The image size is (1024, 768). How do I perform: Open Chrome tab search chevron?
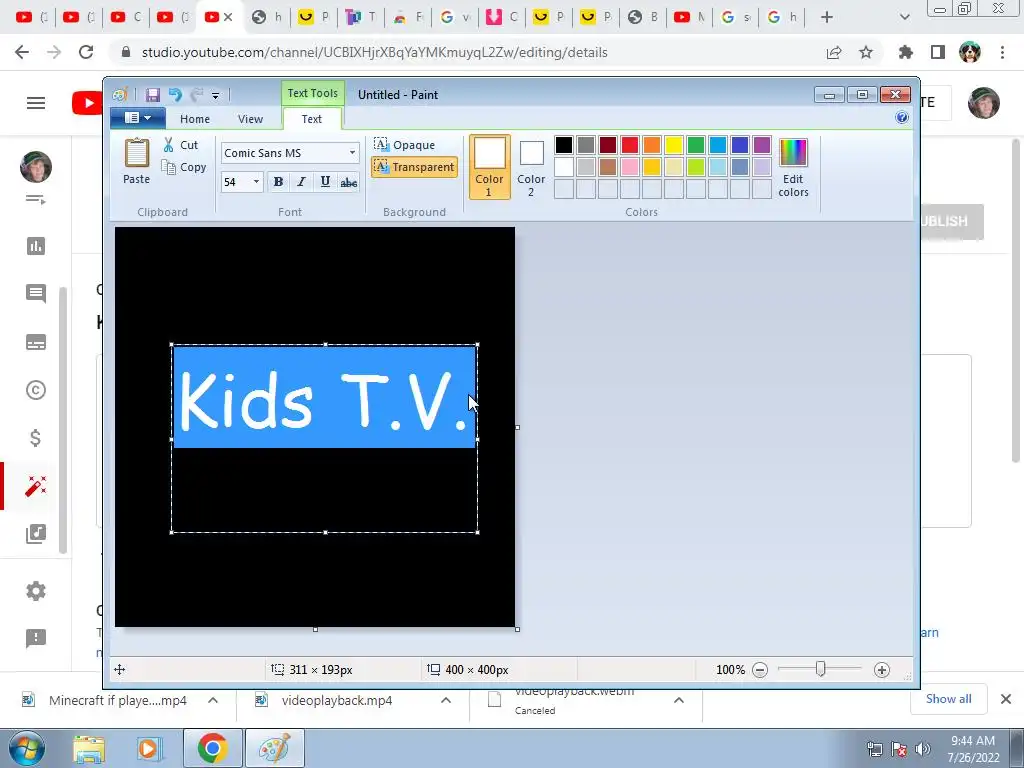click(904, 17)
